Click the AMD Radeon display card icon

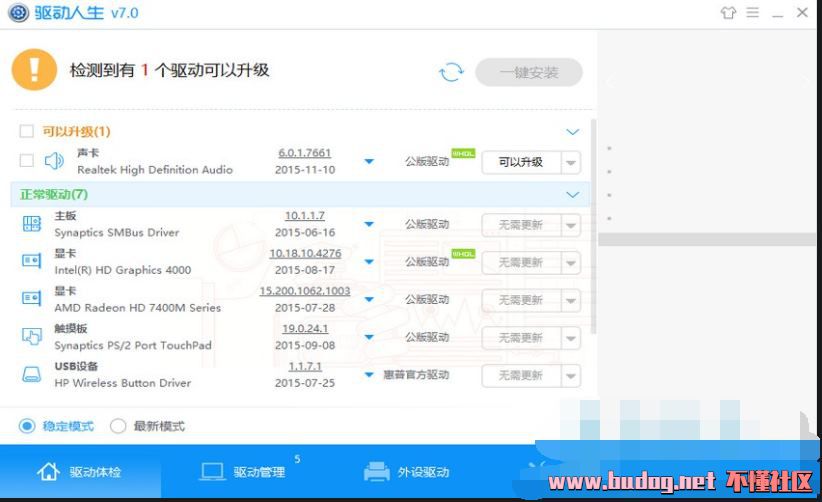pos(31,299)
